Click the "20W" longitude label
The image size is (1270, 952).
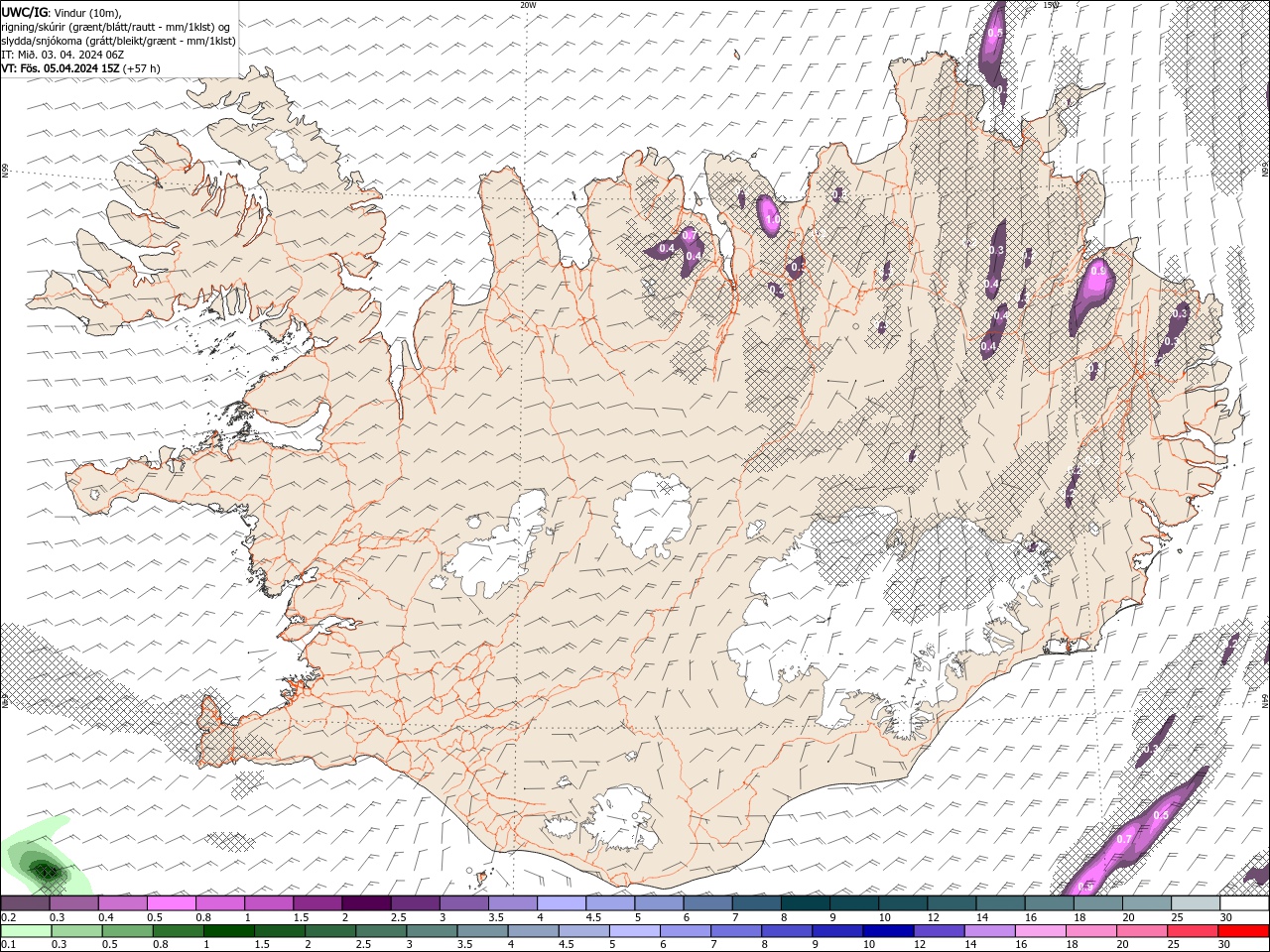tap(528, 5)
